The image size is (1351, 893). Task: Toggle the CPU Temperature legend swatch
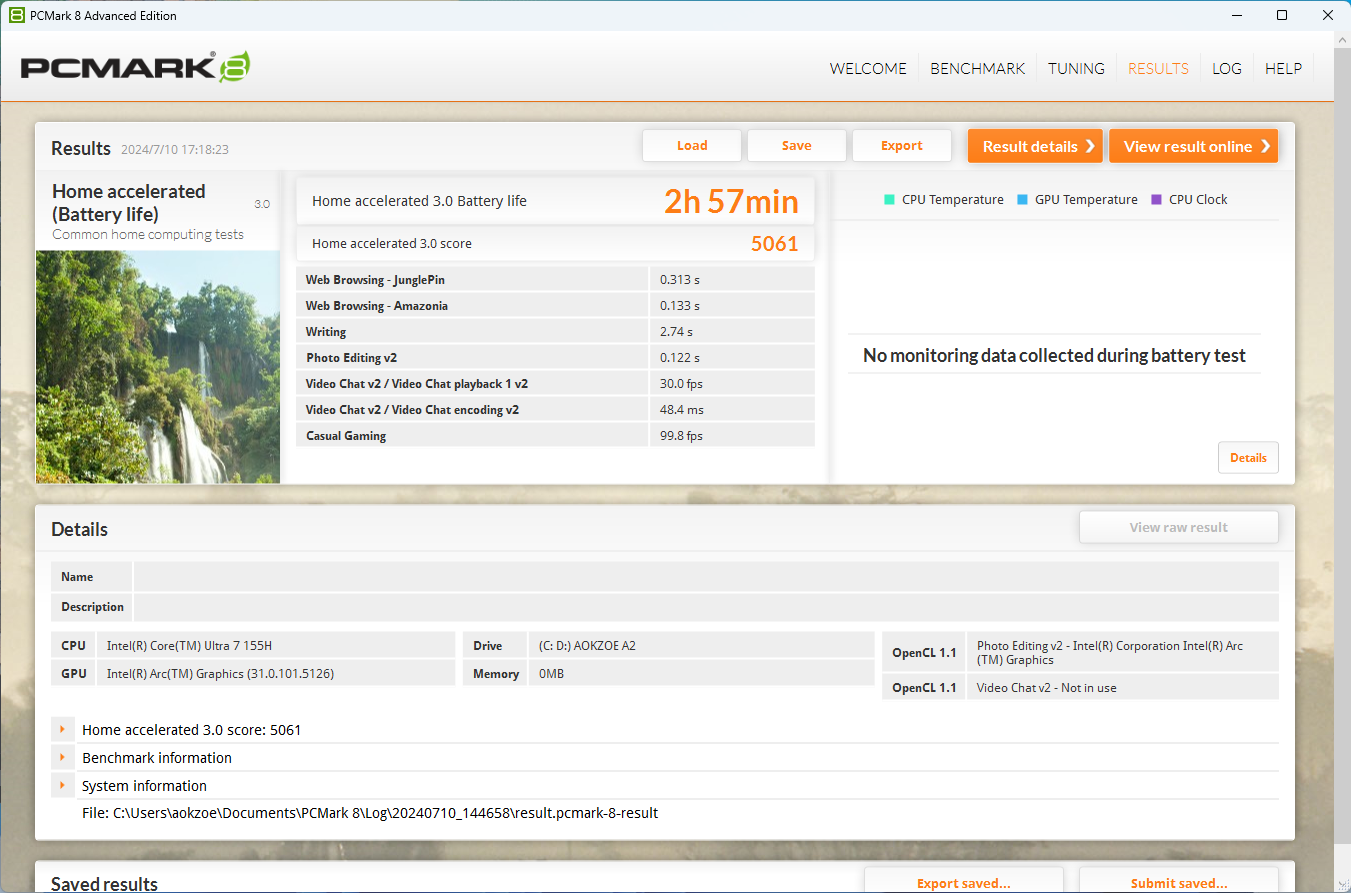889,199
